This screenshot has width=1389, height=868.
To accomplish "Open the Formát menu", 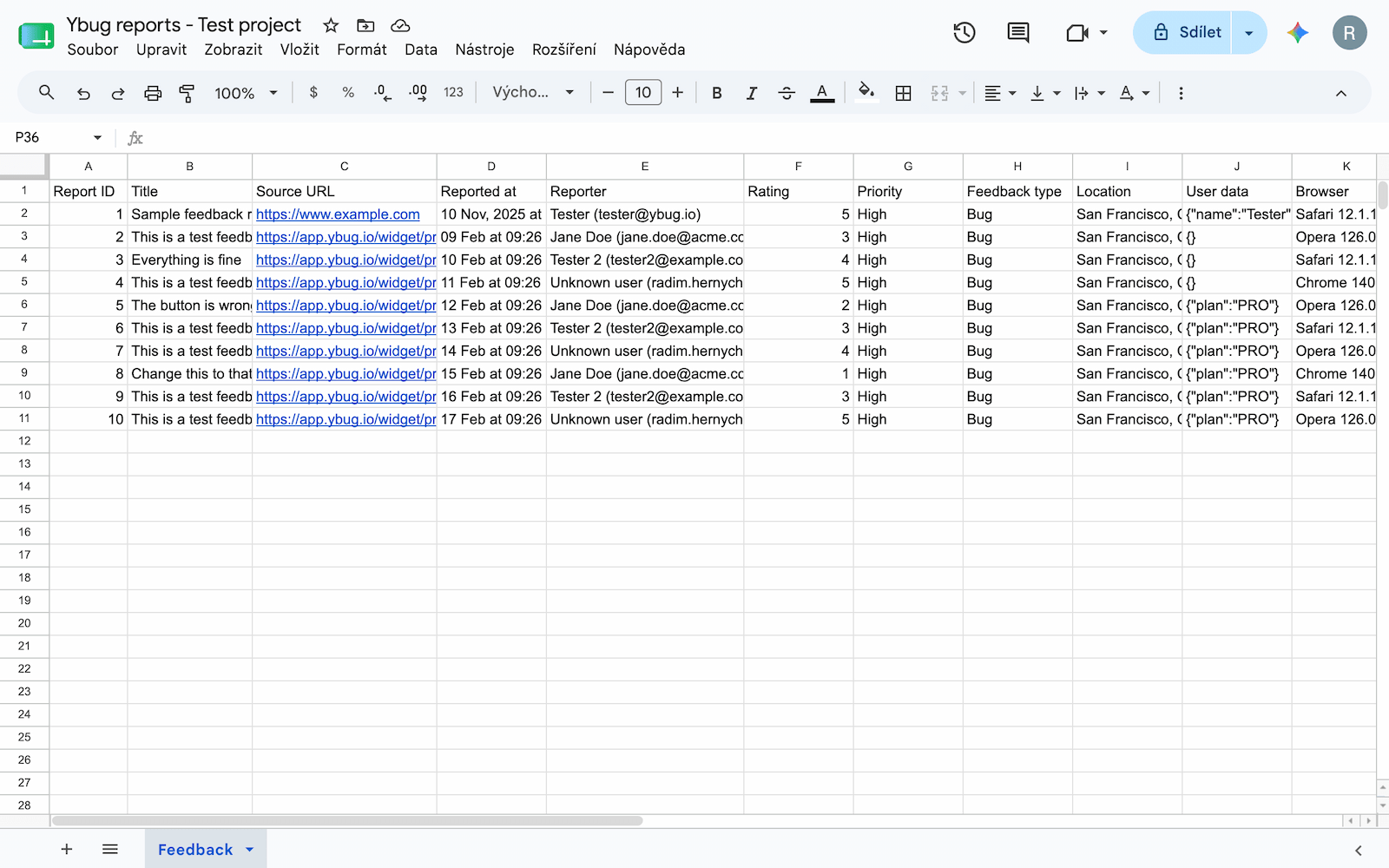I will pos(362,49).
